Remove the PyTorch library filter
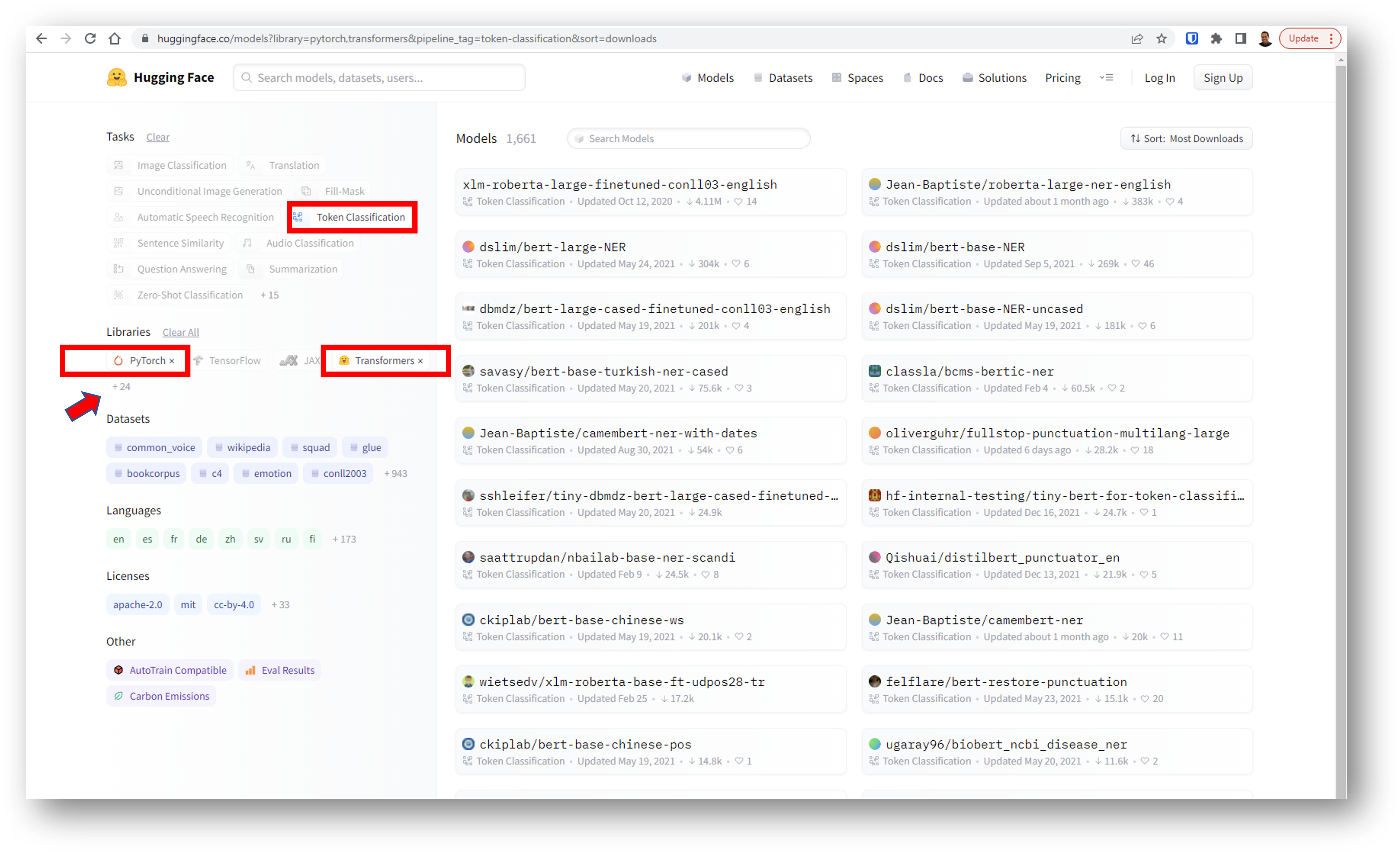1400x852 pixels. pos(172,361)
